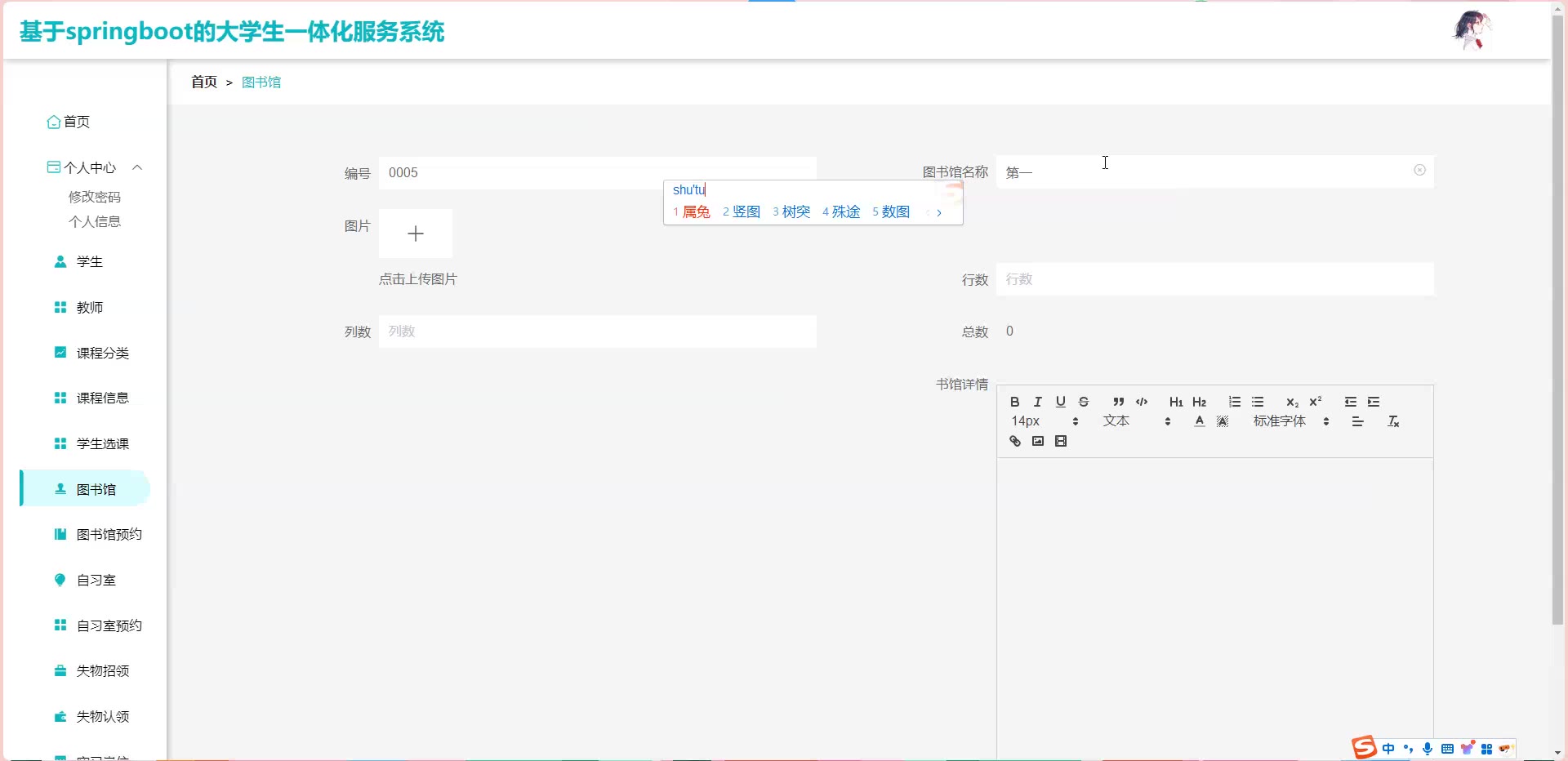Pick the text color tool
Image resolution: width=1568 pixels, height=761 pixels.
(1199, 421)
